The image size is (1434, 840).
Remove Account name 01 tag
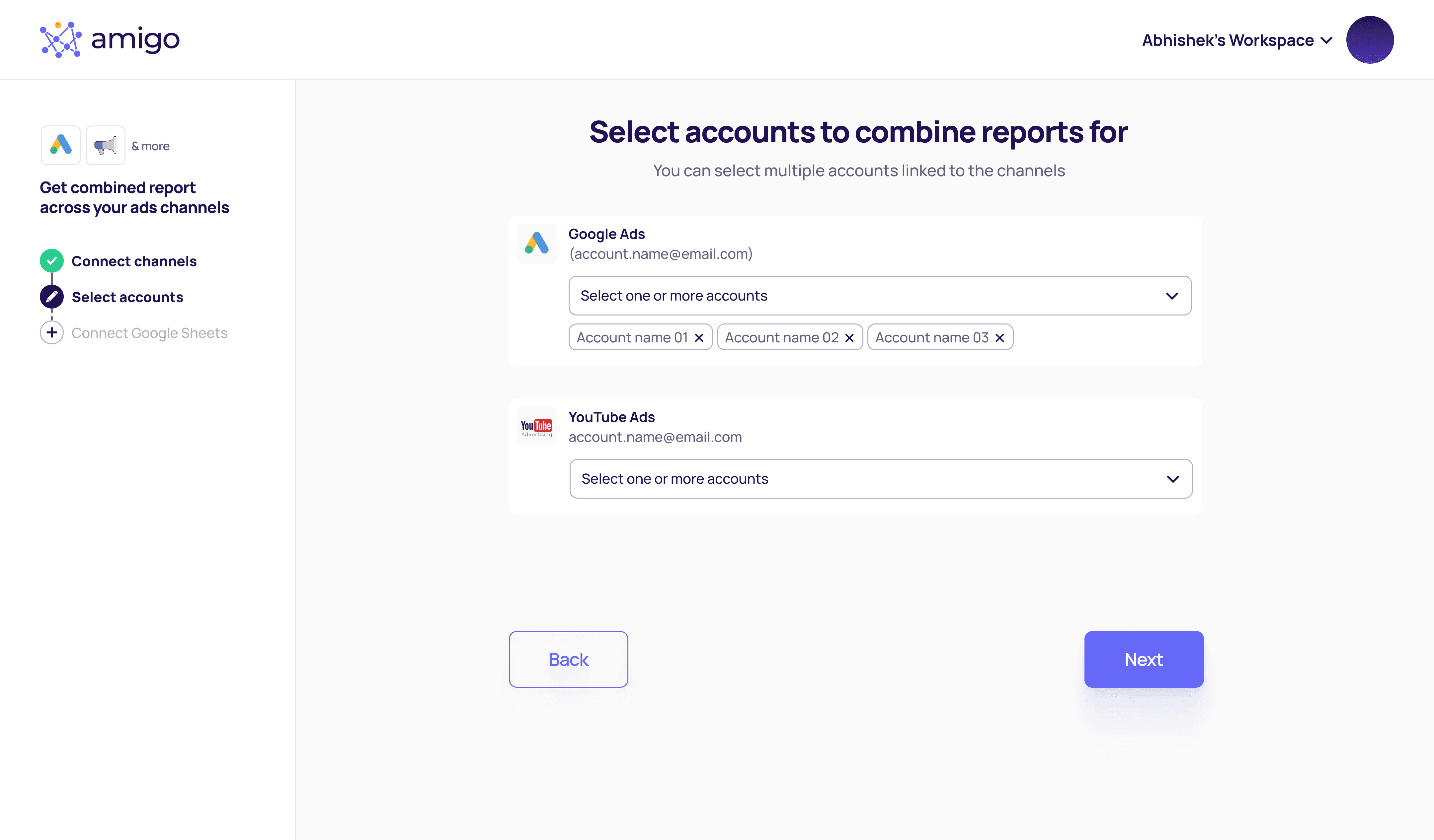click(x=699, y=338)
